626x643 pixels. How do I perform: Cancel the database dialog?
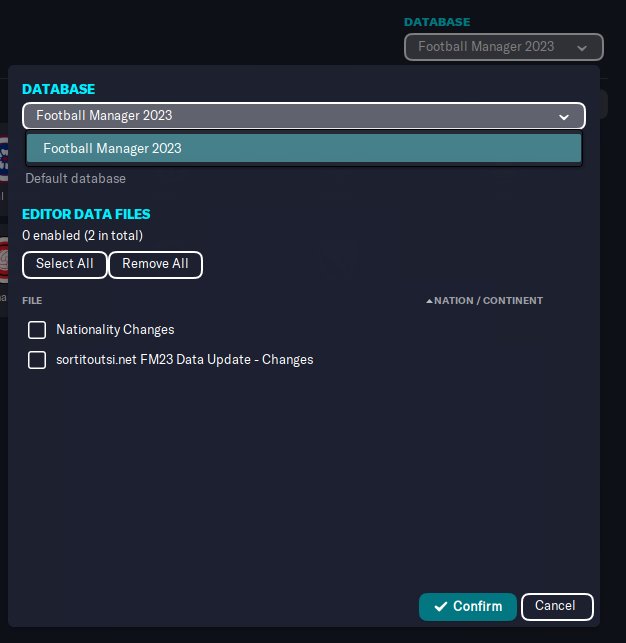(557, 606)
